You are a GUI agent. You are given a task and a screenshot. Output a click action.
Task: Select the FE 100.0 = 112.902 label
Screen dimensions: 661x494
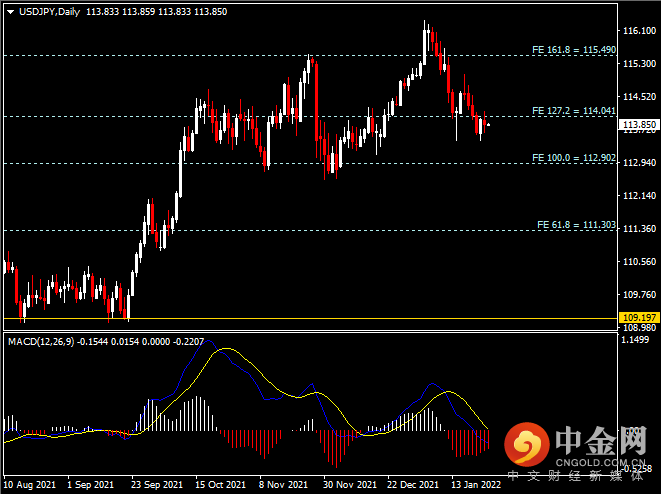(574, 158)
